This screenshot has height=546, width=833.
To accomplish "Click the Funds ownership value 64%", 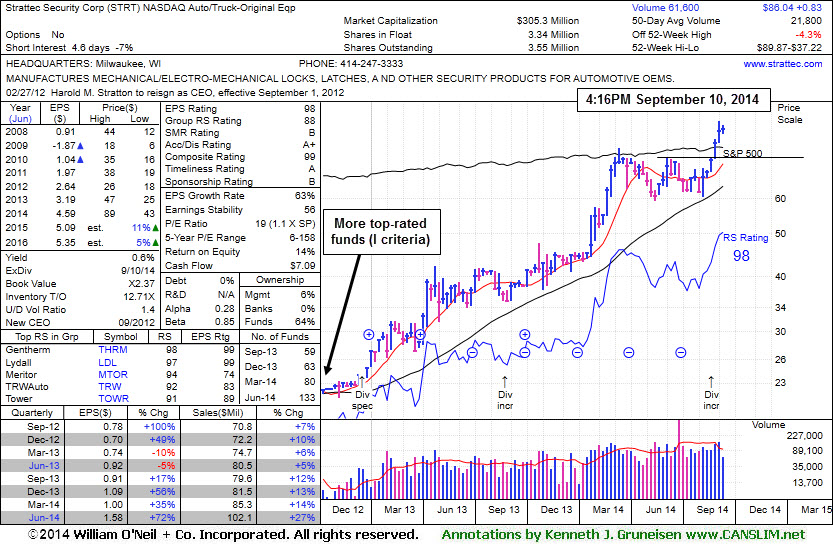I will tap(305, 322).
